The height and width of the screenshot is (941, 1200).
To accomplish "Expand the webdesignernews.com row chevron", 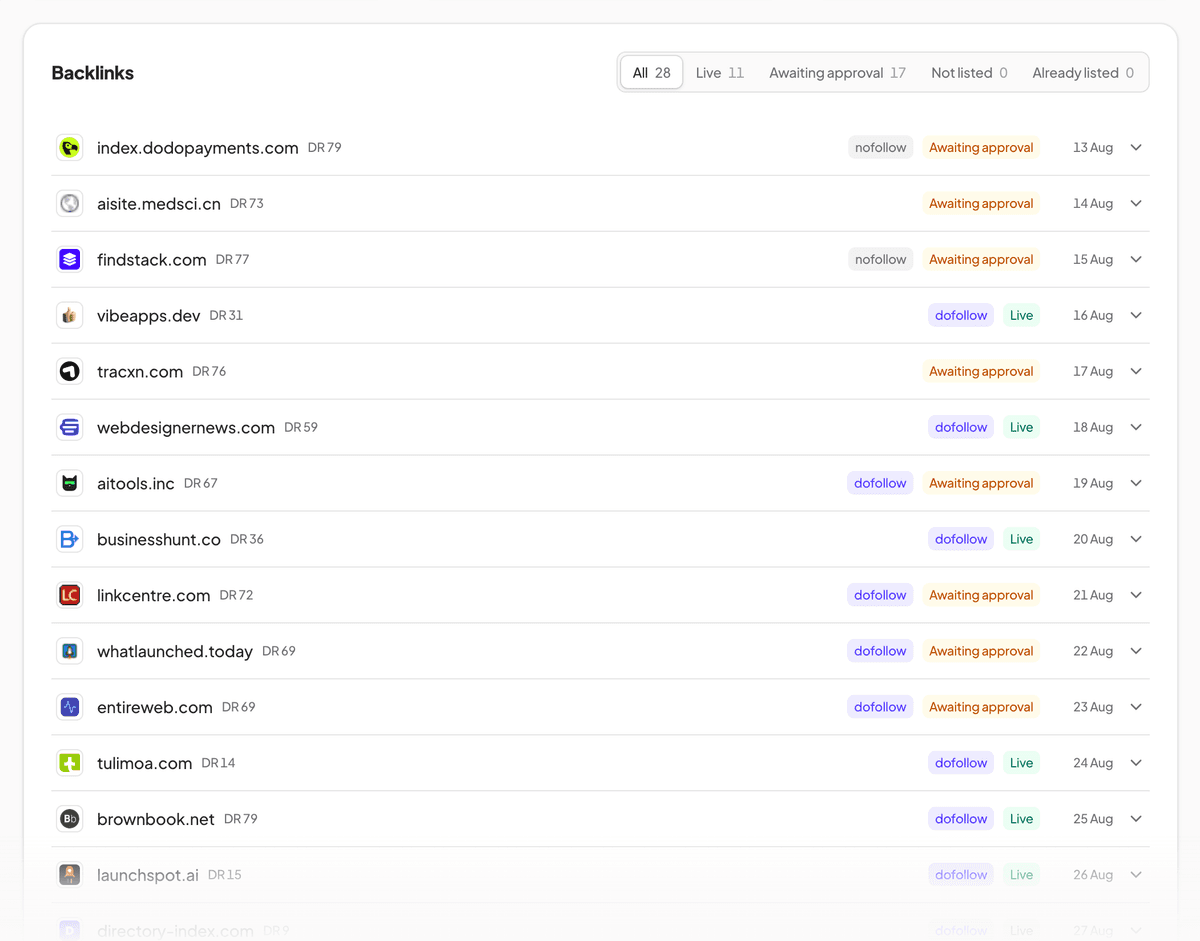I will (1136, 428).
